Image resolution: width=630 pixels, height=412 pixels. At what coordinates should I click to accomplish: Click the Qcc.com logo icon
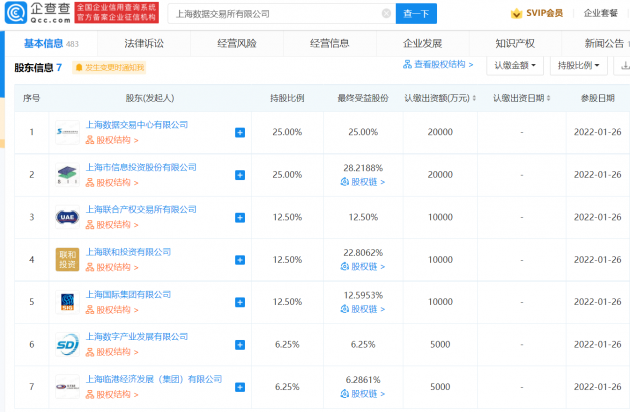pos(16,12)
